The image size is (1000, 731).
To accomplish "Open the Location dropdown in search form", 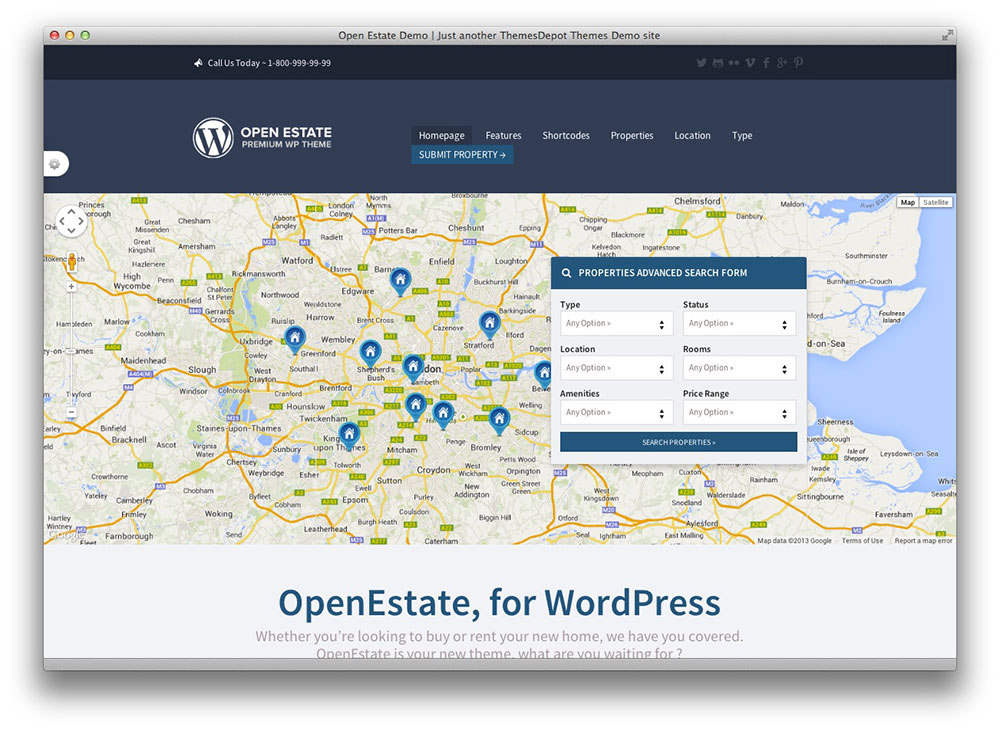I will [616, 368].
